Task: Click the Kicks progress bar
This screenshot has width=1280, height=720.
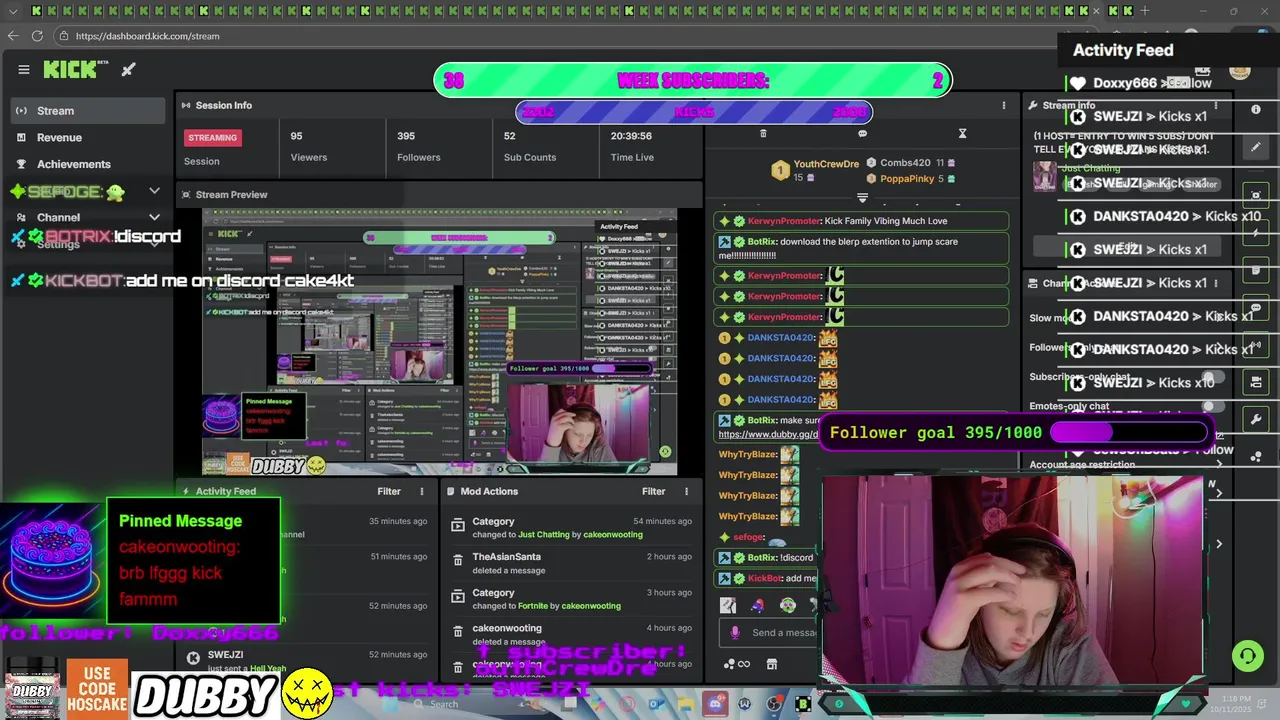Action: coord(694,112)
